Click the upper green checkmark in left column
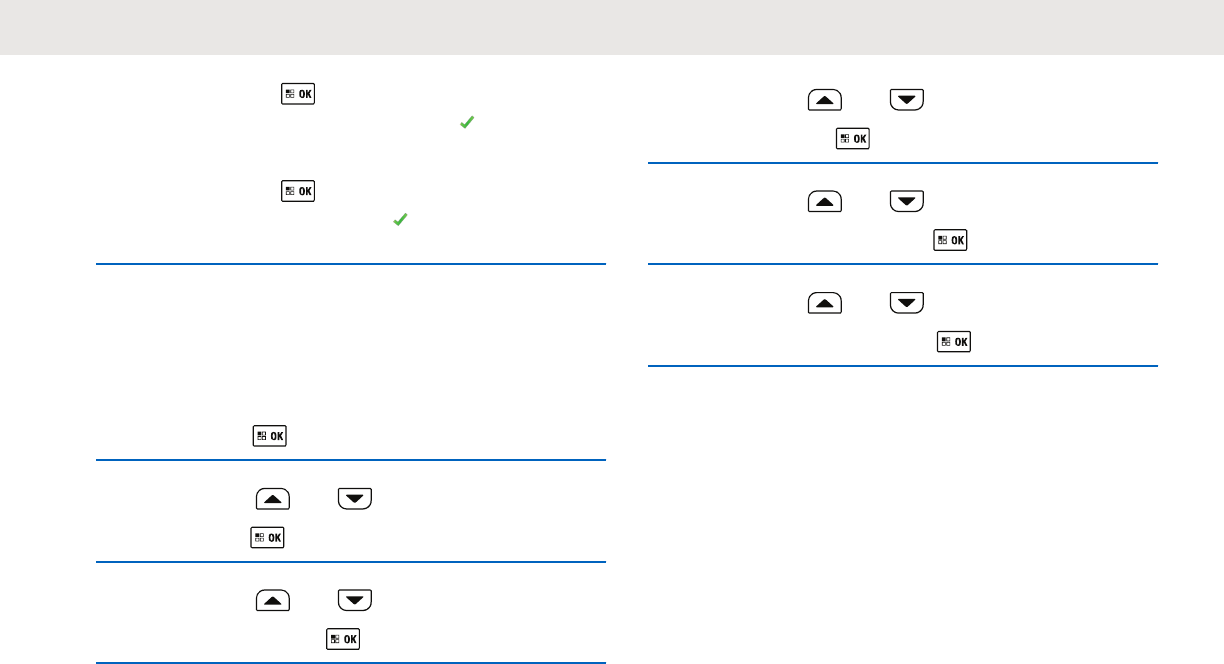1224x664 pixels. coord(464,122)
